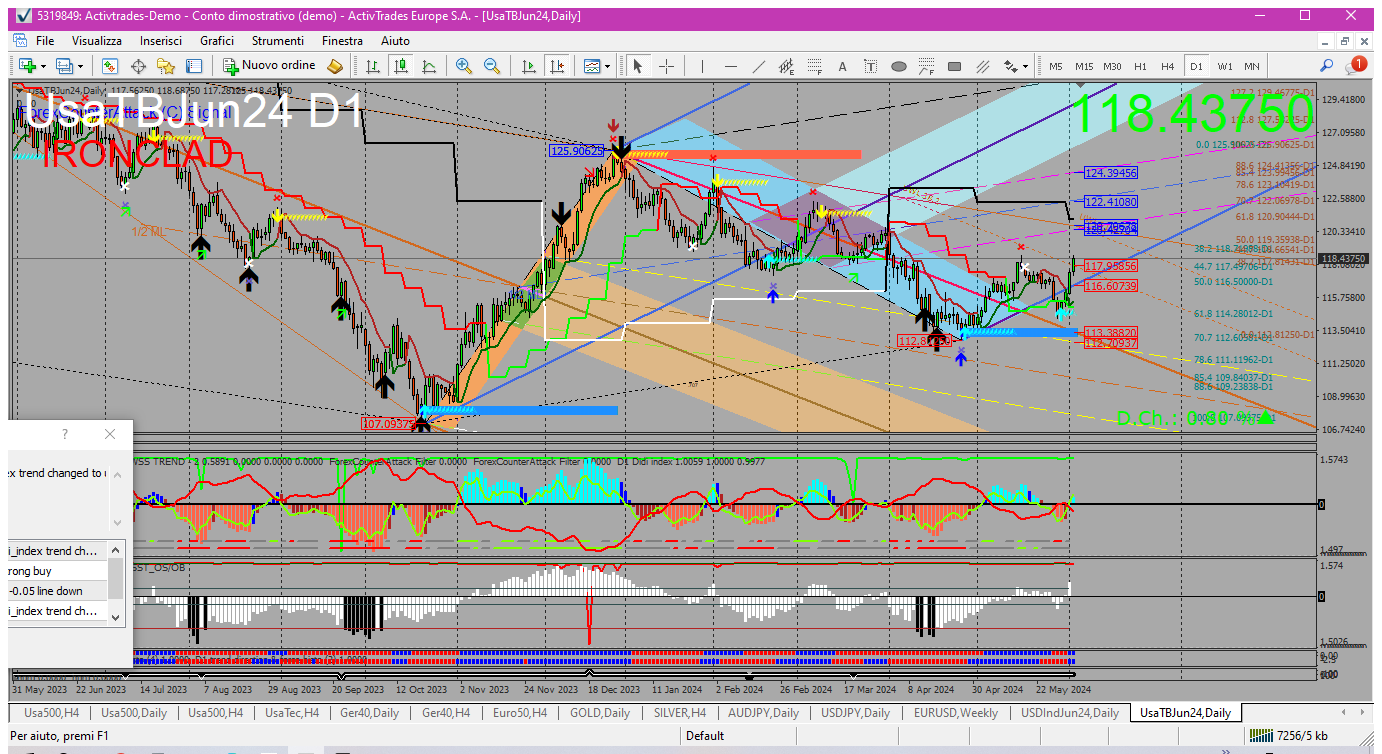Open the Data Window crosshair-circle icon
The width and height of the screenshot is (1382, 754).
tap(138, 66)
